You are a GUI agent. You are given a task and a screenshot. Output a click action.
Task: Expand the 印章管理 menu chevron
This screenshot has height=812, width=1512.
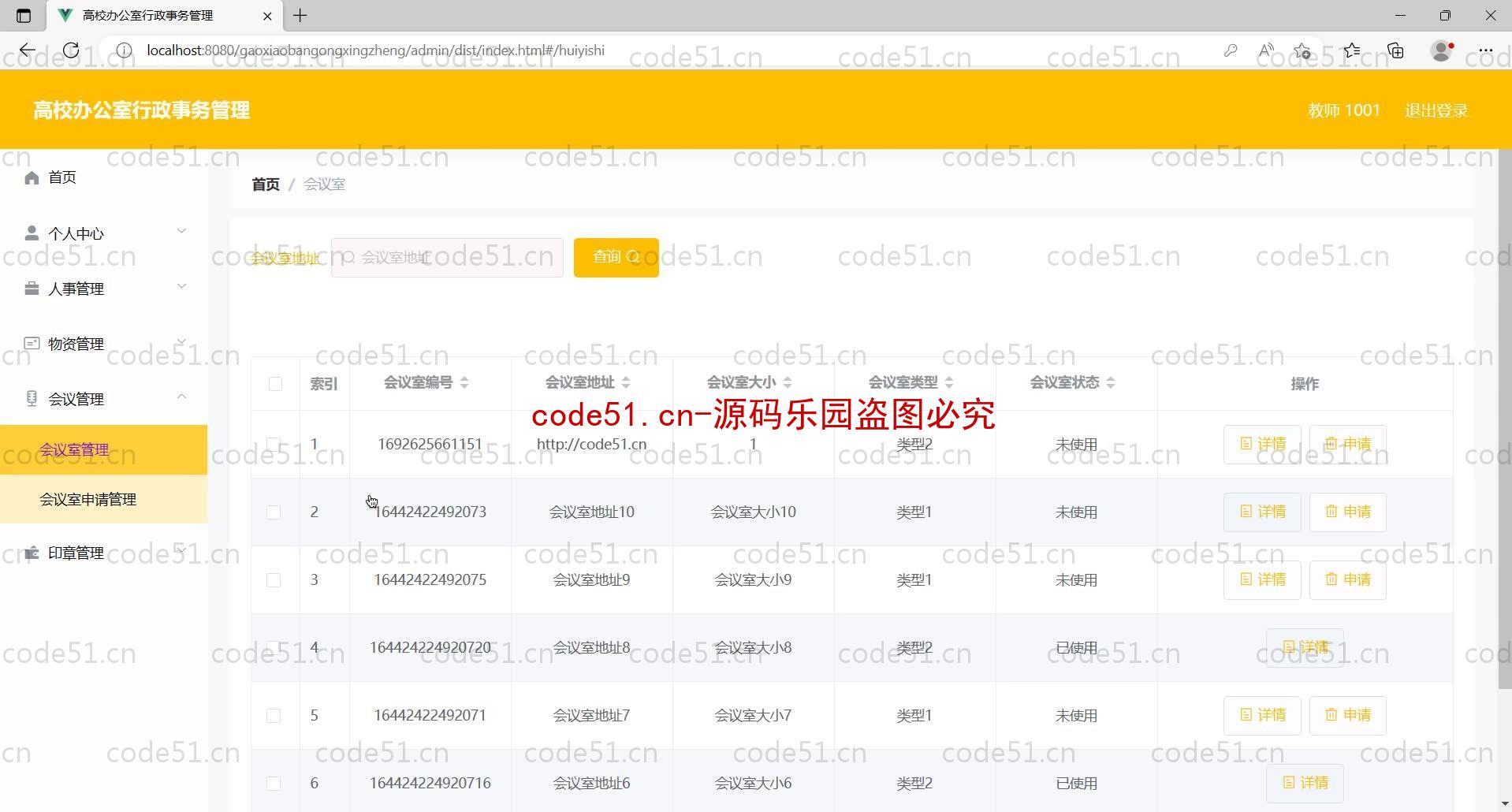pos(181,550)
